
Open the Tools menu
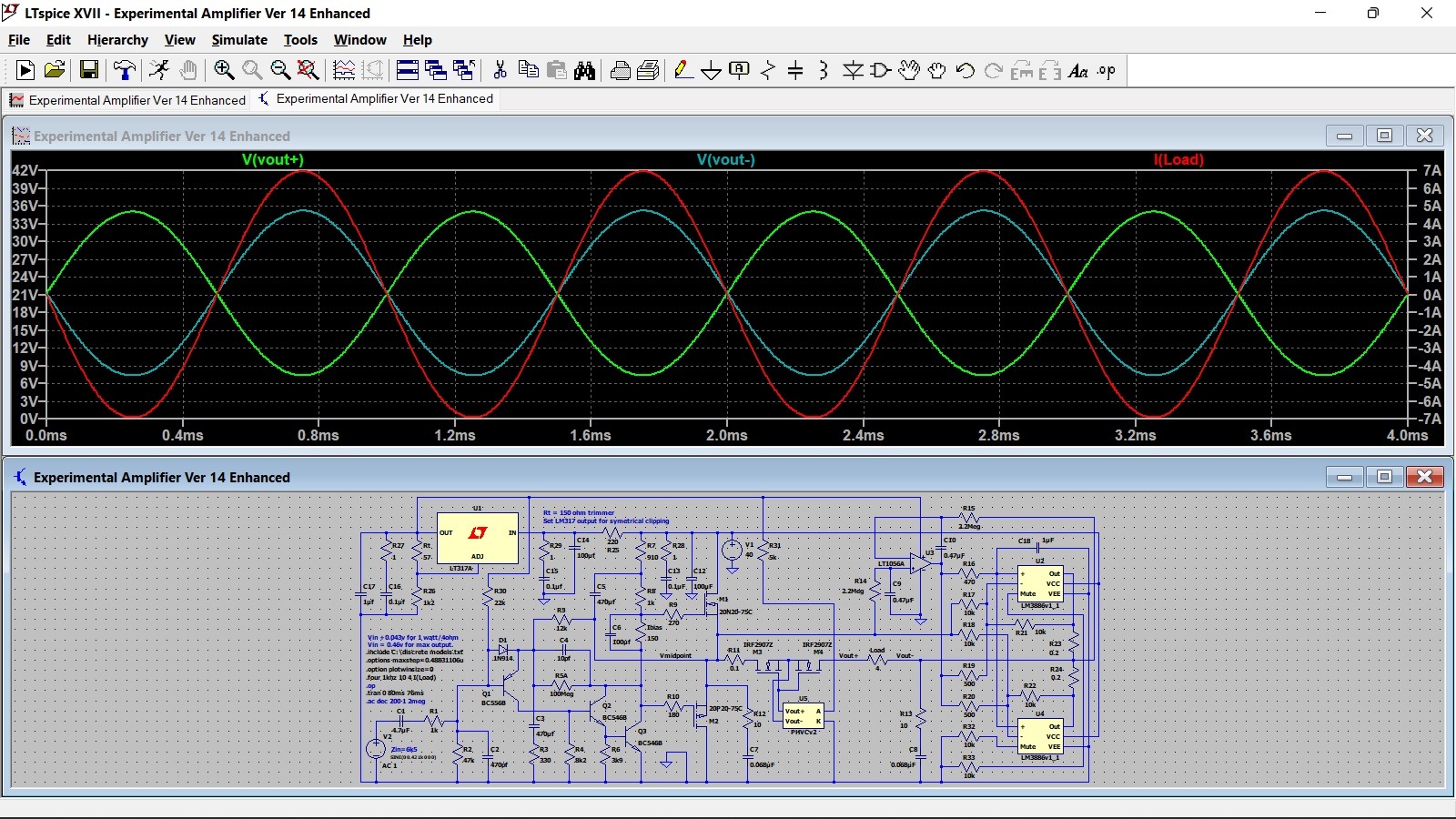click(x=300, y=40)
